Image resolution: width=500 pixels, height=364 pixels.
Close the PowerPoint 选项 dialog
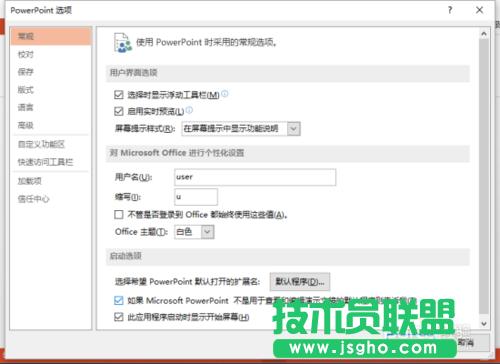[479, 10]
